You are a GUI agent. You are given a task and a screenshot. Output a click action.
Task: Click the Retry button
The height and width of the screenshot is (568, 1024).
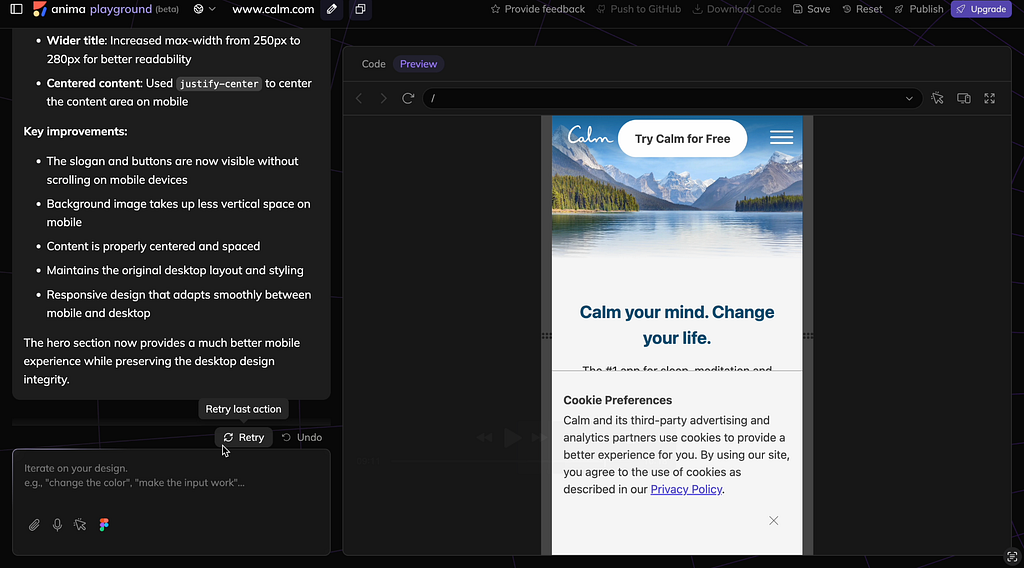(x=244, y=437)
